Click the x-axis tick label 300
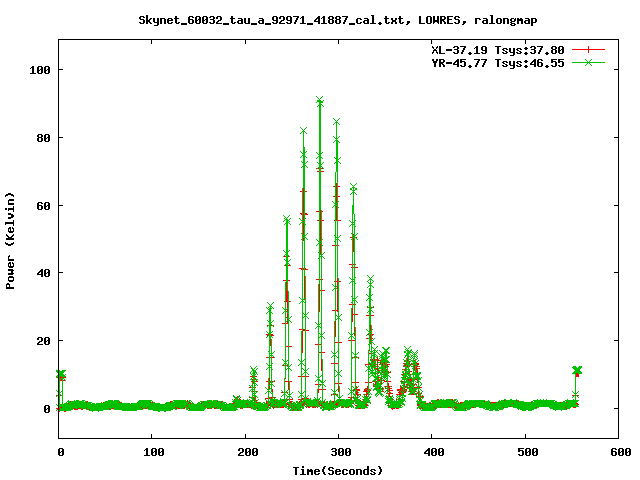The width and height of the screenshot is (640, 480). click(x=341, y=452)
